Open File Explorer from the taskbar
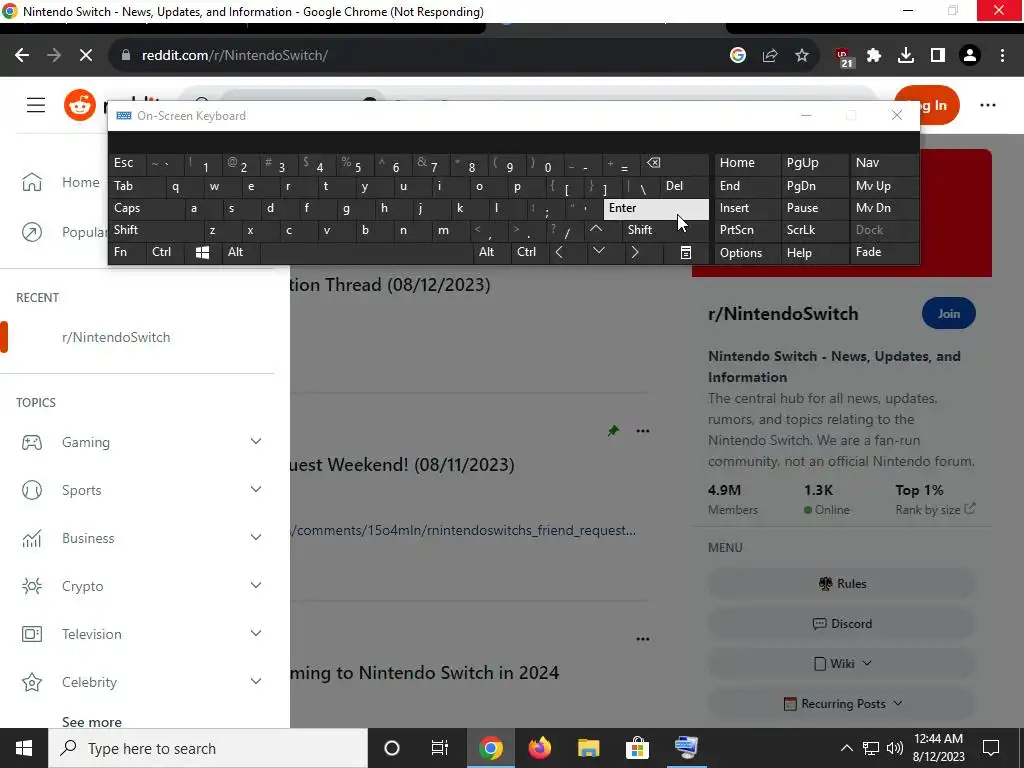 pyautogui.click(x=588, y=748)
